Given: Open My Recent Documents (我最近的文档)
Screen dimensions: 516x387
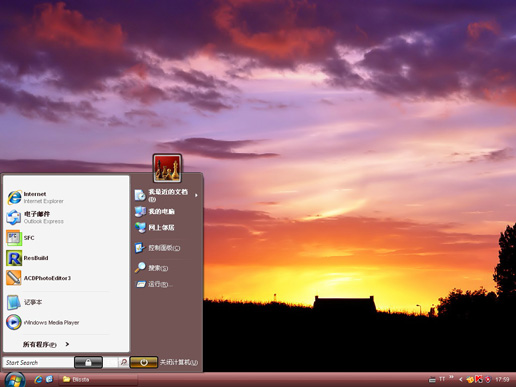Looking at the screenshot, I should click(162, 195).
